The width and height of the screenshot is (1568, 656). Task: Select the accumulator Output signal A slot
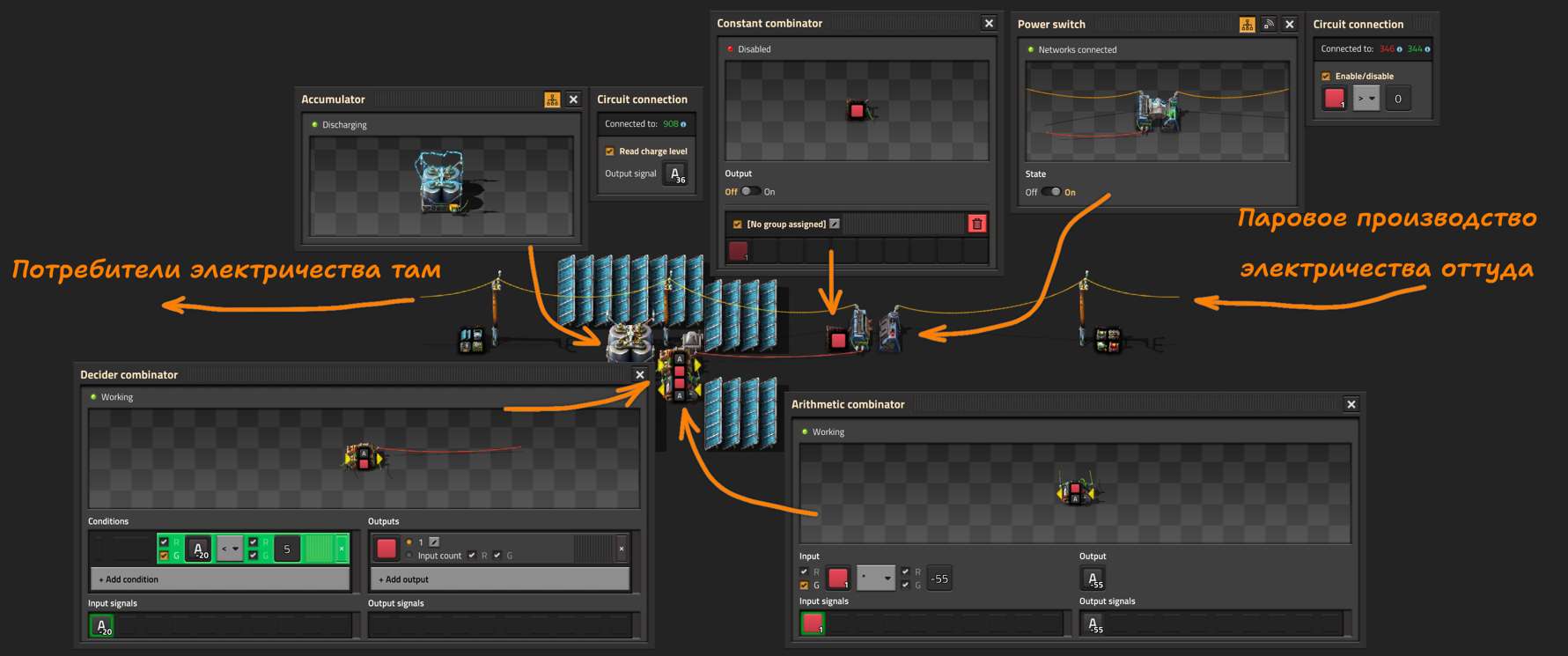[x=675, y=174]
